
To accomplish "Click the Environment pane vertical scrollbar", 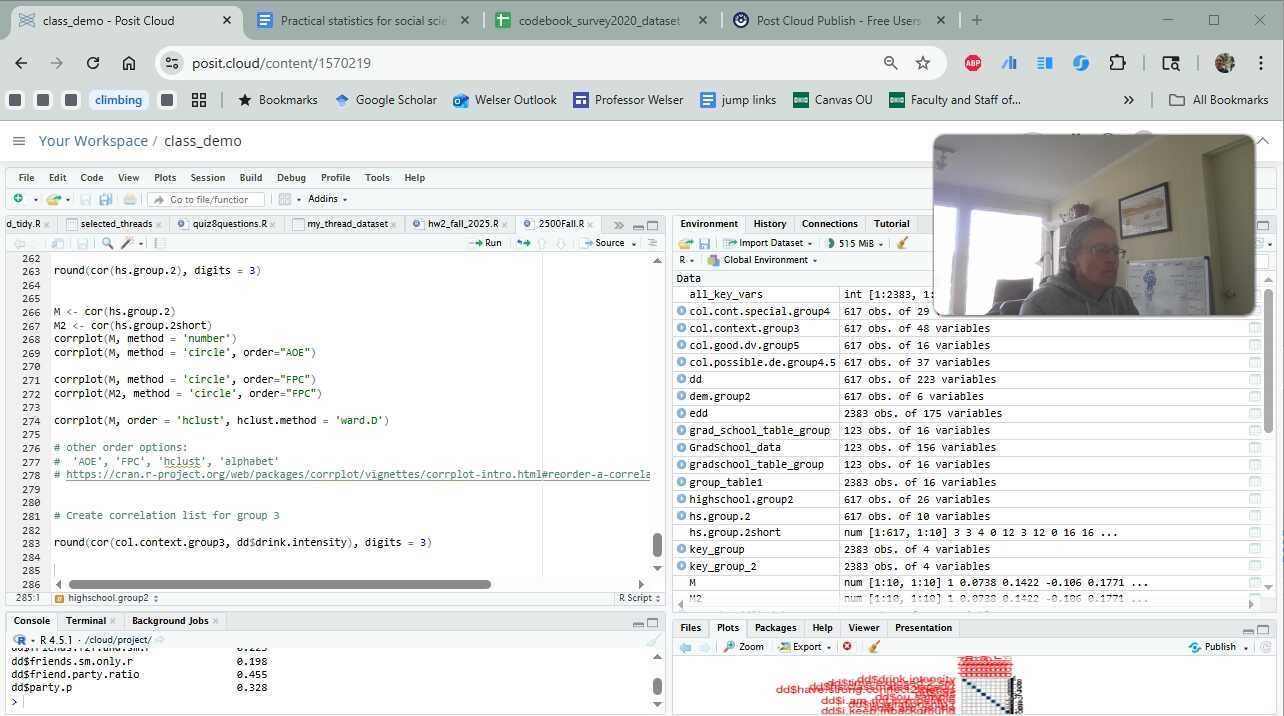I will 1268,361.
